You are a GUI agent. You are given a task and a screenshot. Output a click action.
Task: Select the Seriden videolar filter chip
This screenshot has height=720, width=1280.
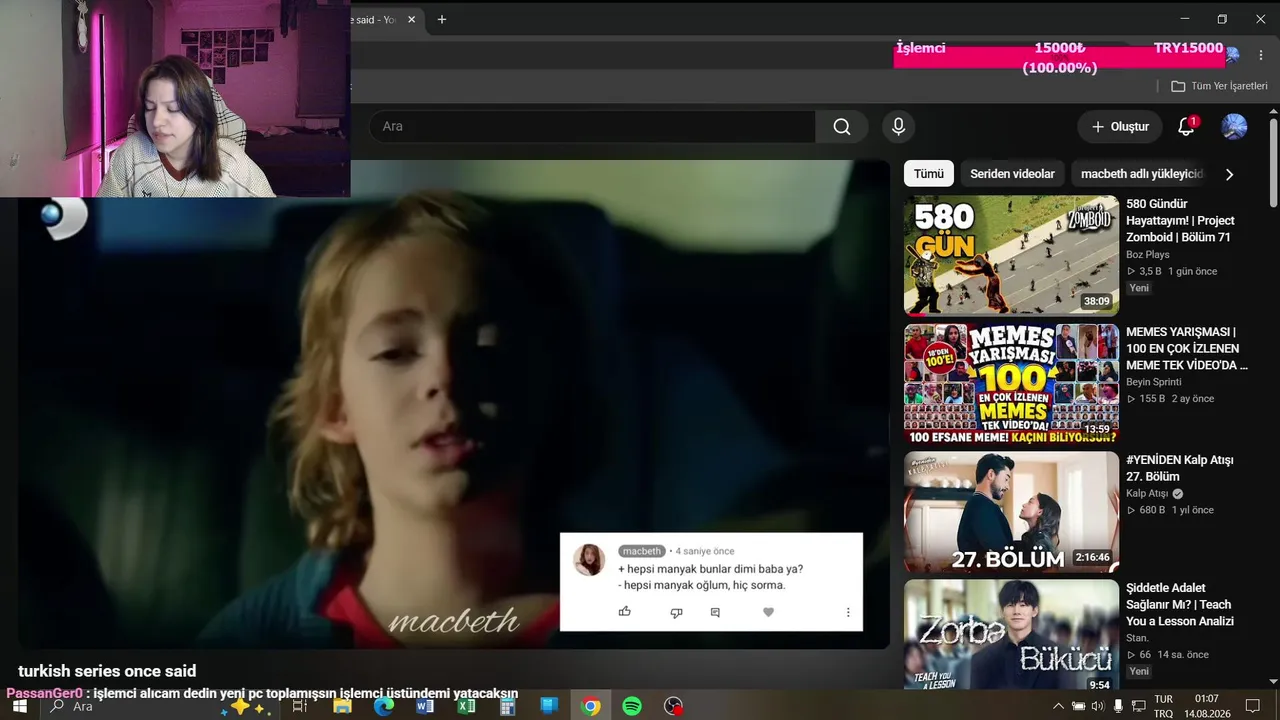pyautogui.click(x=1012, y=174)
